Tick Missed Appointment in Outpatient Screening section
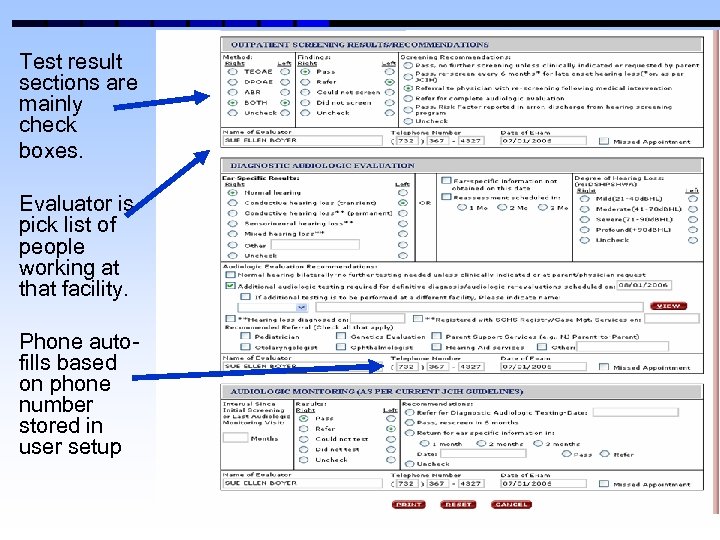 pos(604,141)
